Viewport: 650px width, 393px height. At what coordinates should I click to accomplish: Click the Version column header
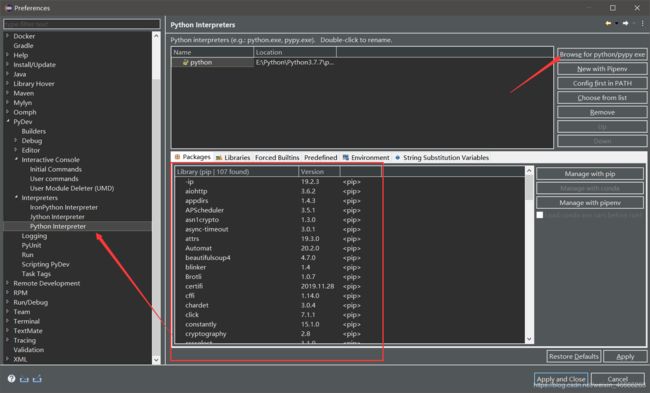pos(319,172)
